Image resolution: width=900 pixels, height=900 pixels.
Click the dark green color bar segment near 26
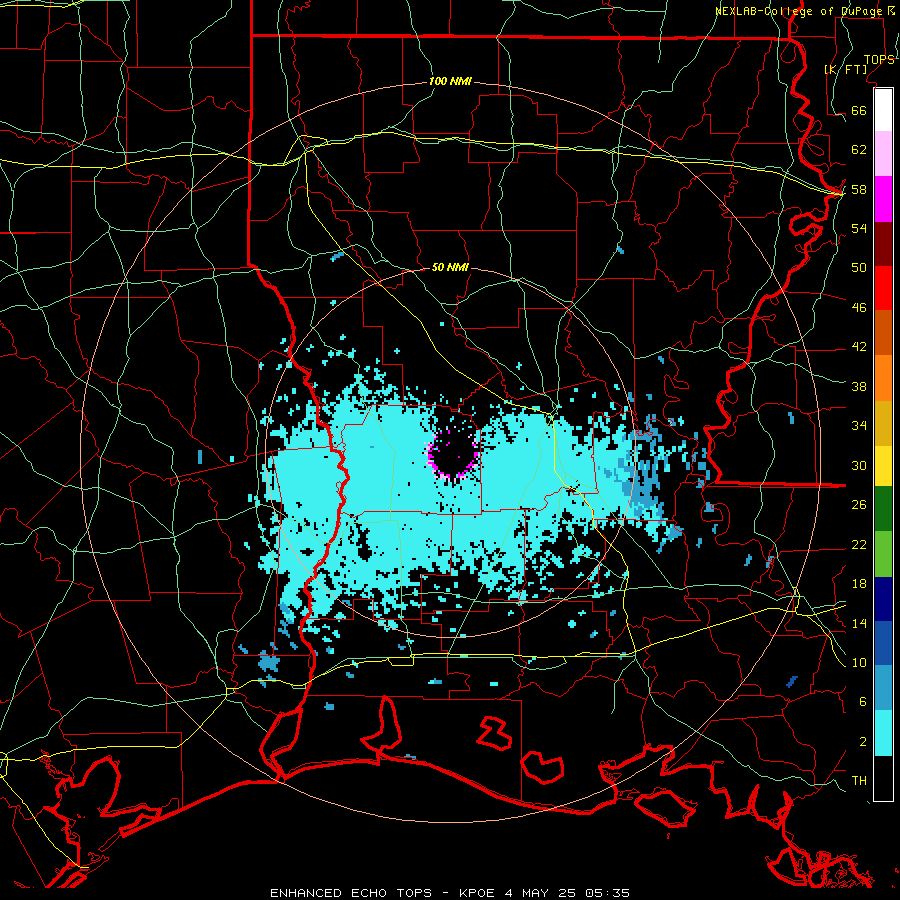[883, 509]
